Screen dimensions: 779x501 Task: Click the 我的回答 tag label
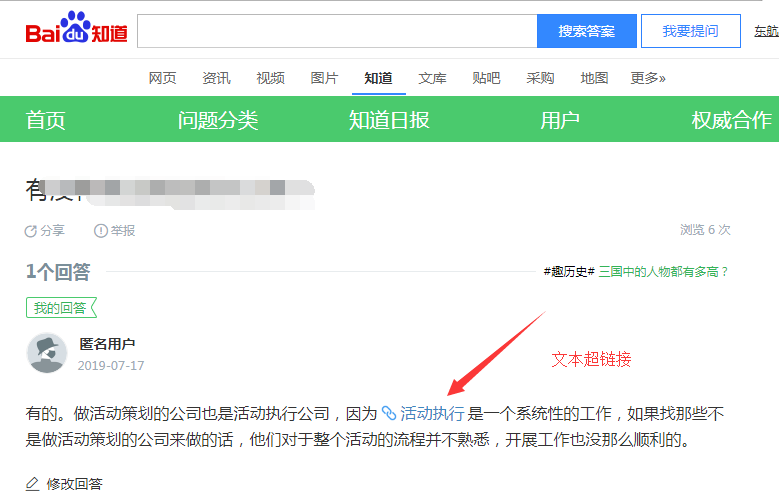[60, 308]
